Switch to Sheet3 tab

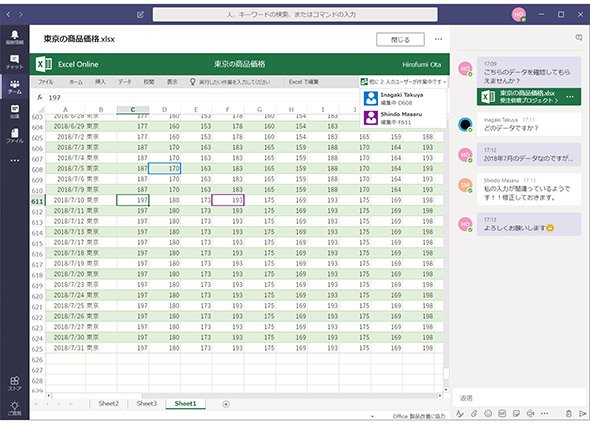point(147,404)
